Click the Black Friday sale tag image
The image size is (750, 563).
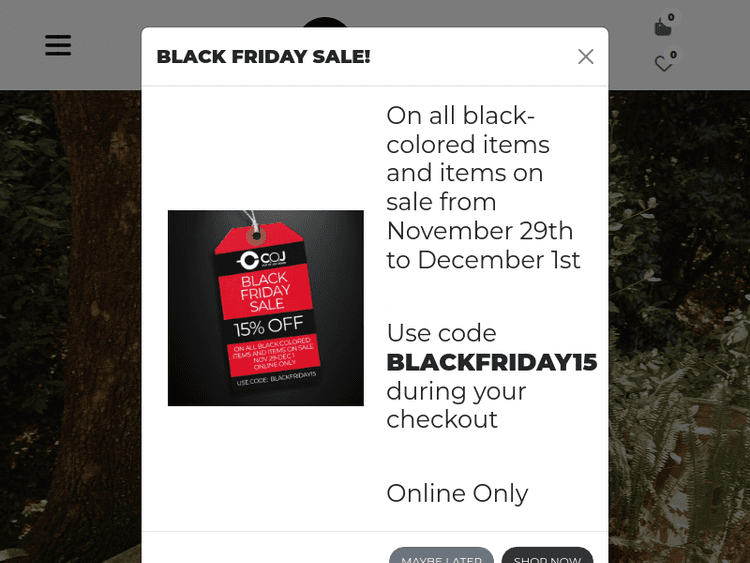point(266,308)
